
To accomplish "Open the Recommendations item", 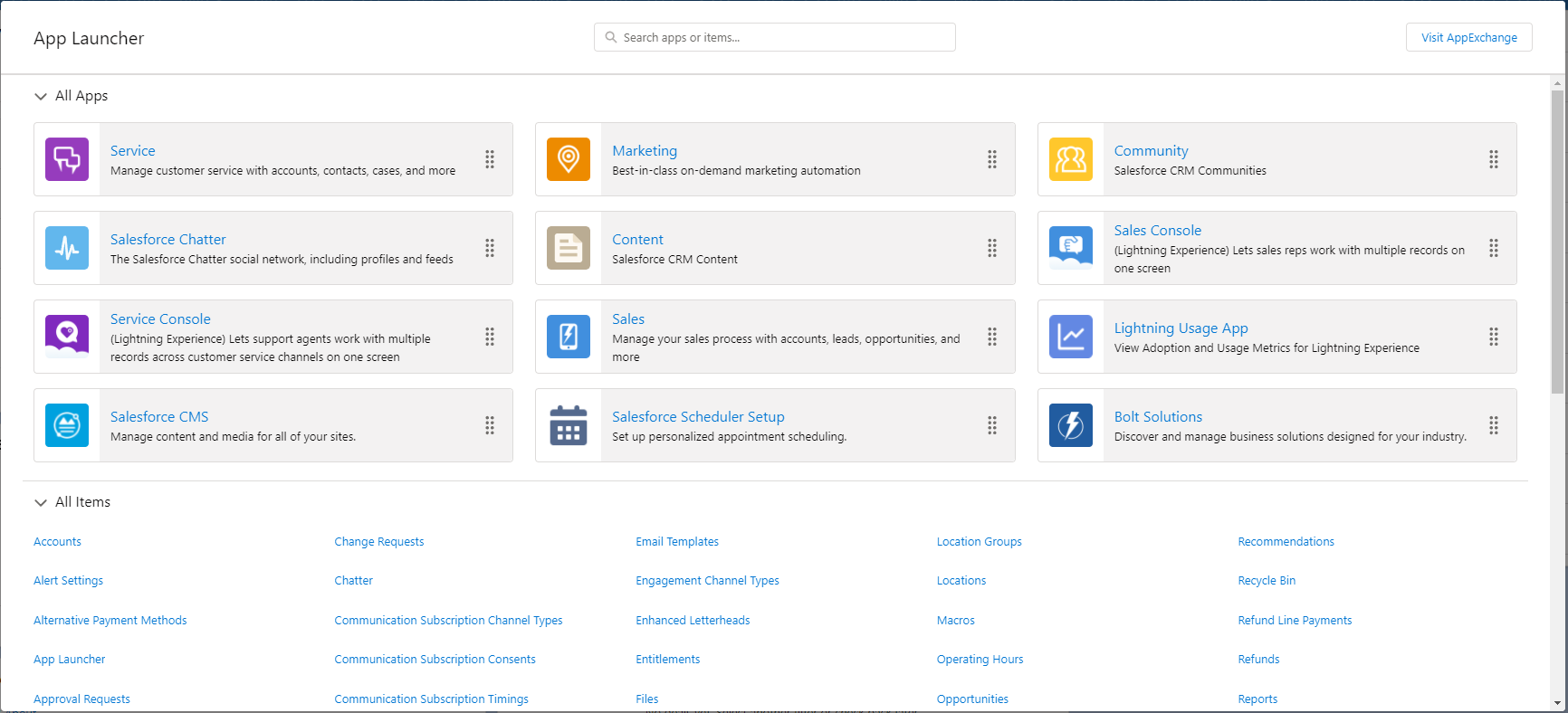I will 1286,542.
